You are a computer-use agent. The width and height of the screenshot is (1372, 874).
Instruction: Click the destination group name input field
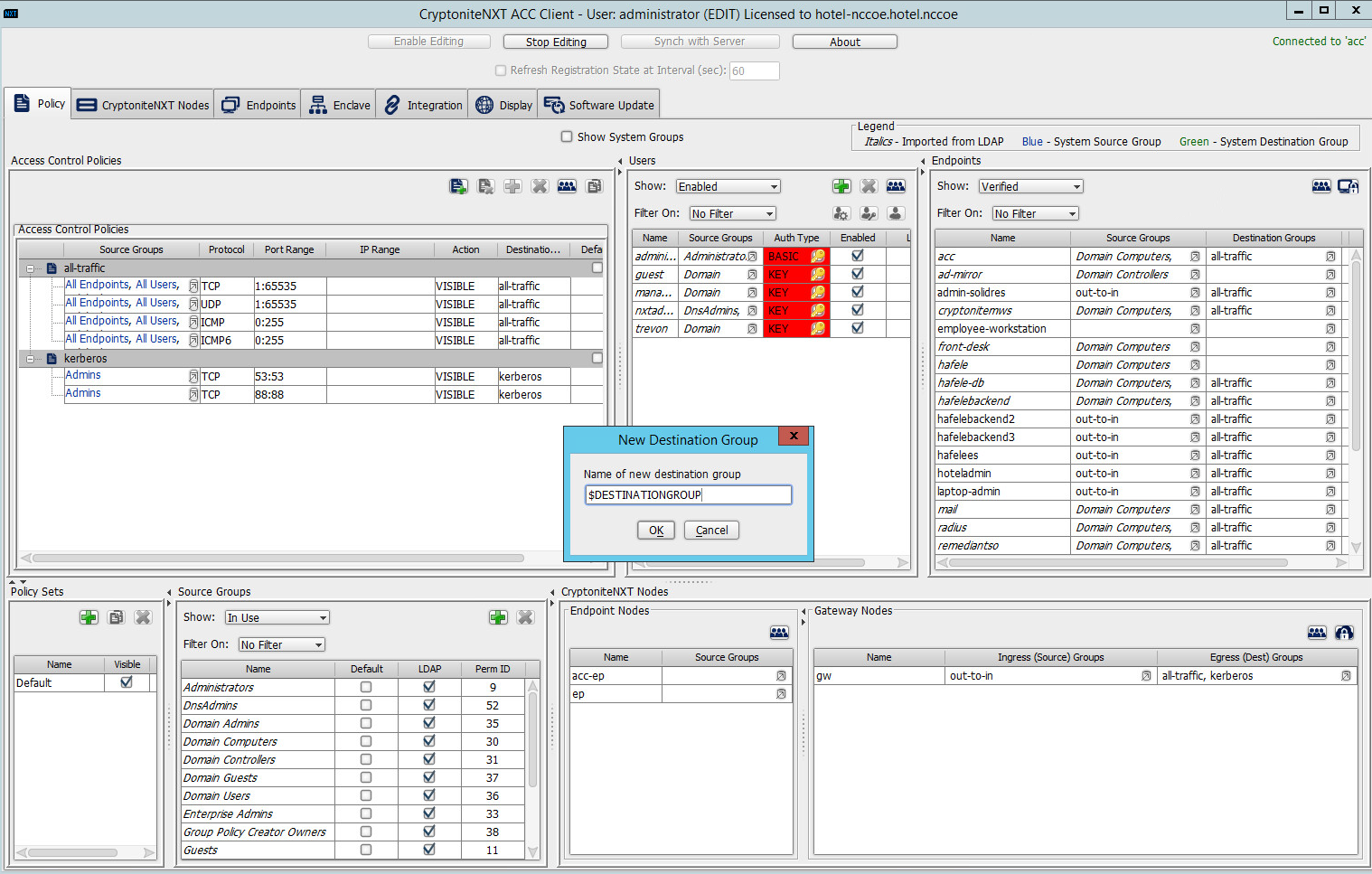coord(688,494)
